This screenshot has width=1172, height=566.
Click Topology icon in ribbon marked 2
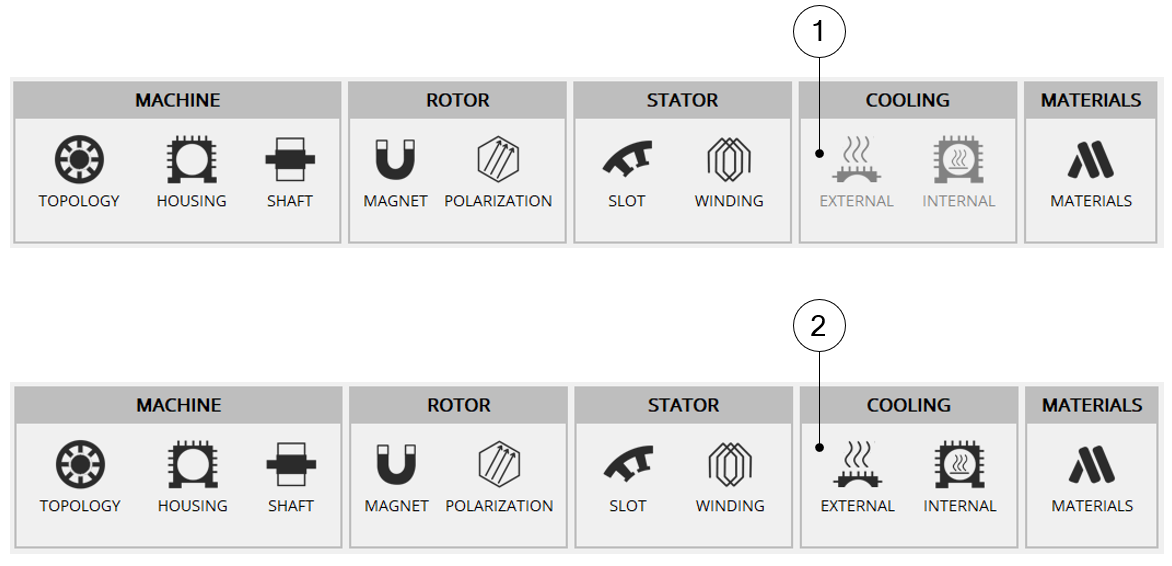click(x=80, y=466)
